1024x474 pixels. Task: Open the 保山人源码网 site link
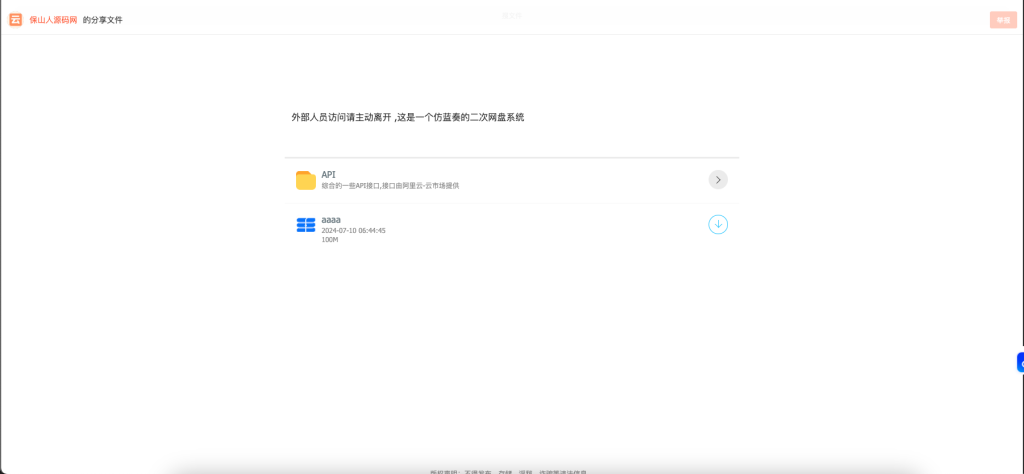[54, 20]
